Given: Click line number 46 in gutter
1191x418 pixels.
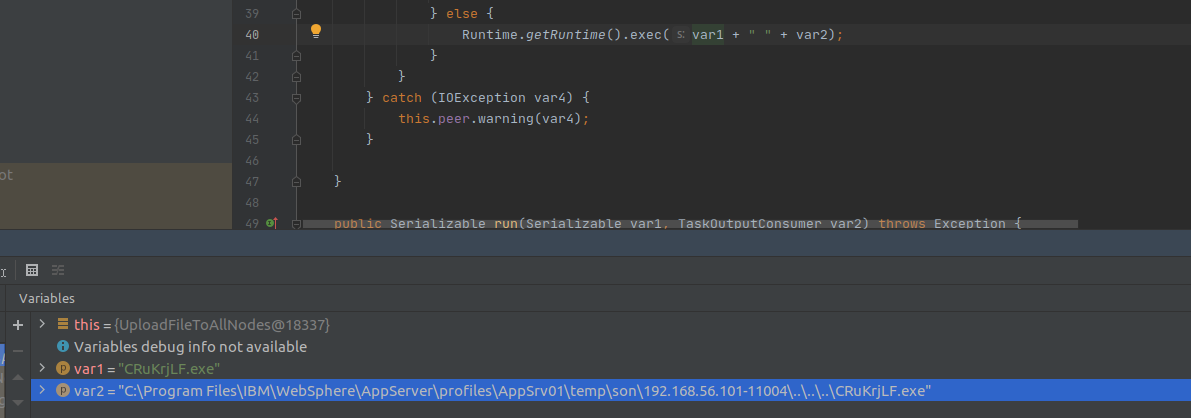Looking at the screenshot, I should point(252,161).
